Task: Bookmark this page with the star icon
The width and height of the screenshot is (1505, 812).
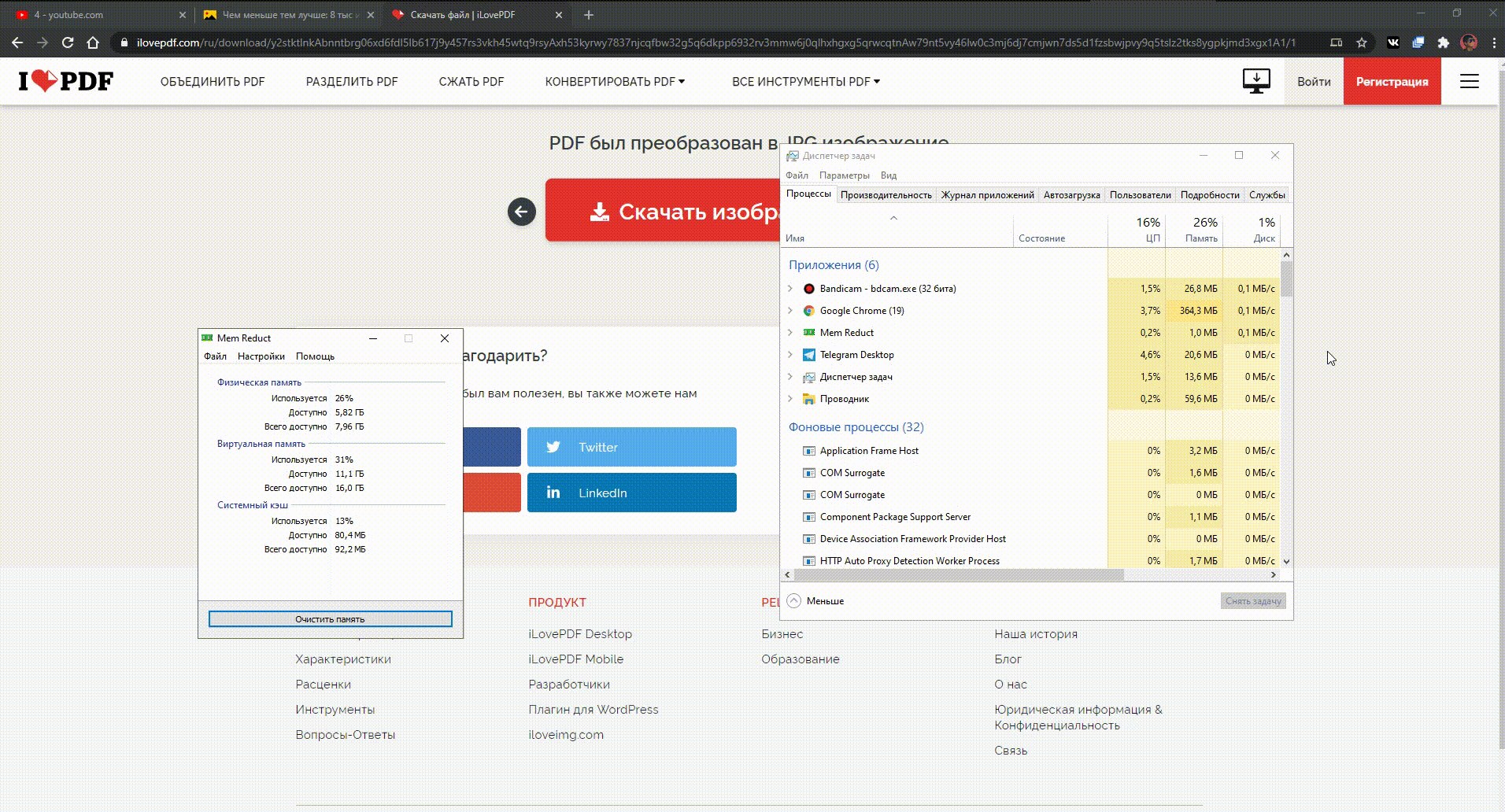Action: tap(1362, 42)
